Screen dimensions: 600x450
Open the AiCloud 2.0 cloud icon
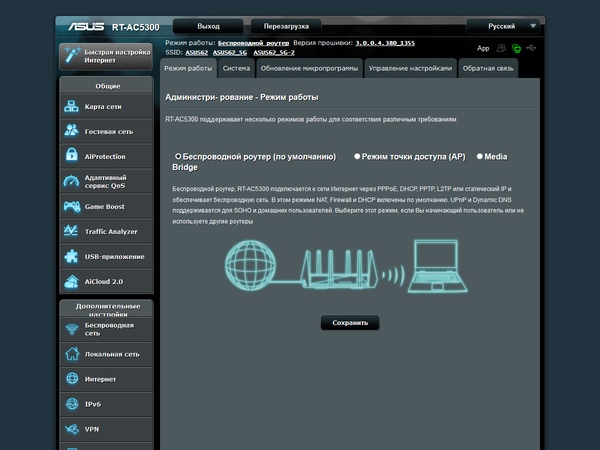point(71,281)
